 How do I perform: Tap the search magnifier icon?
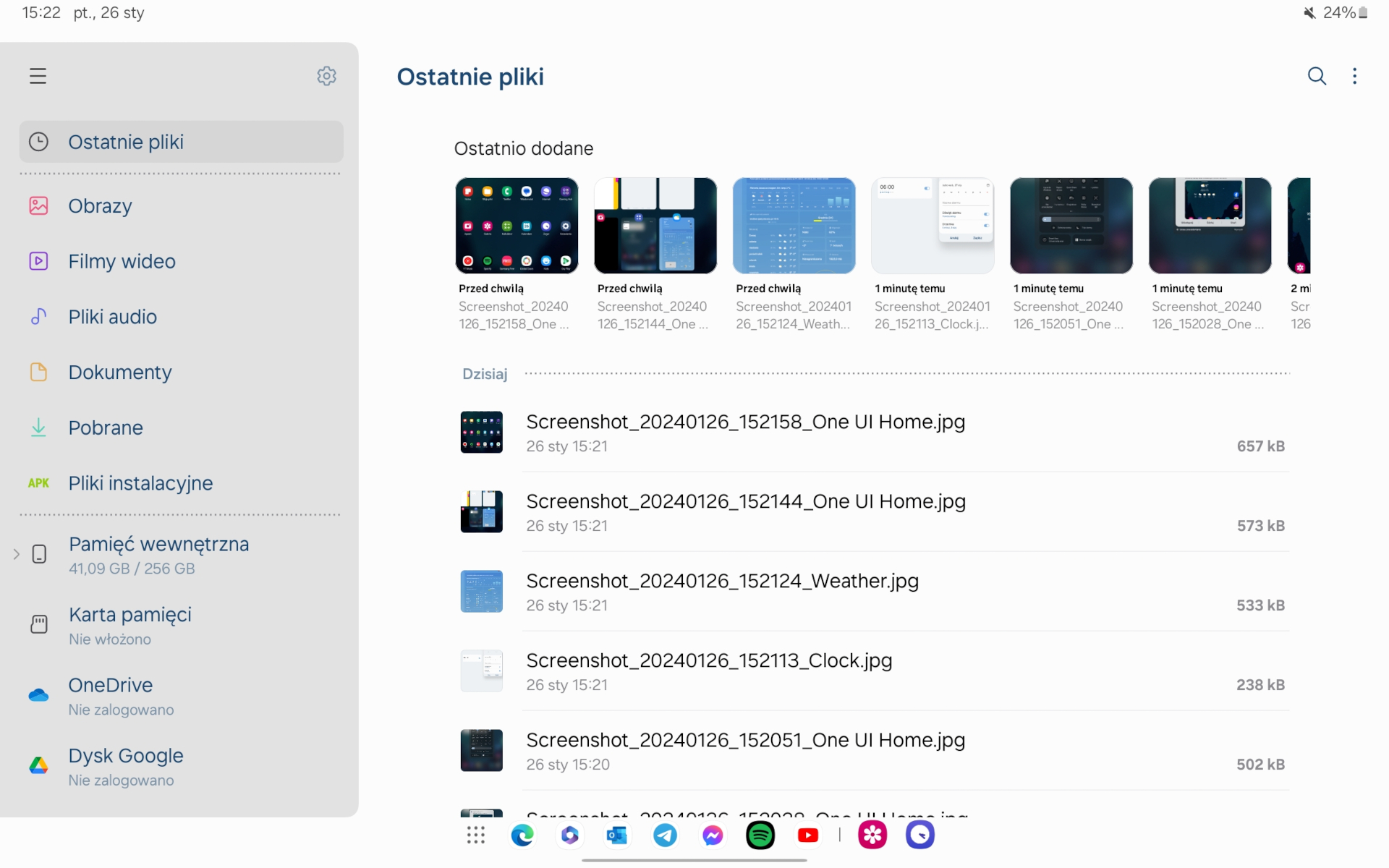[x=1317, y=76]
